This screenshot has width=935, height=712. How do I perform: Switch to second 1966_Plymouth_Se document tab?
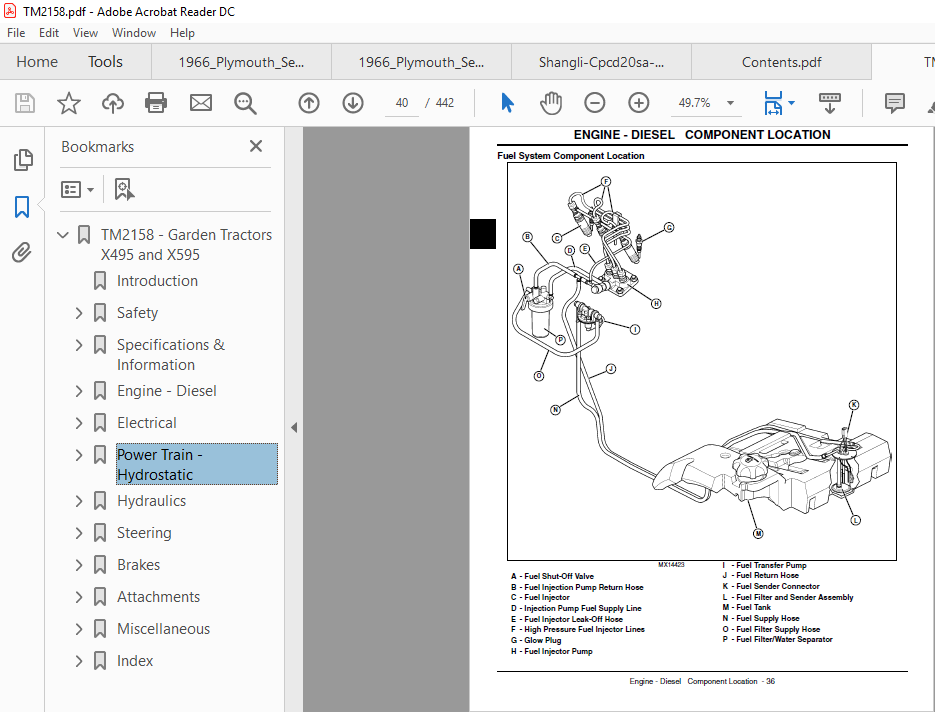point(421,62)
